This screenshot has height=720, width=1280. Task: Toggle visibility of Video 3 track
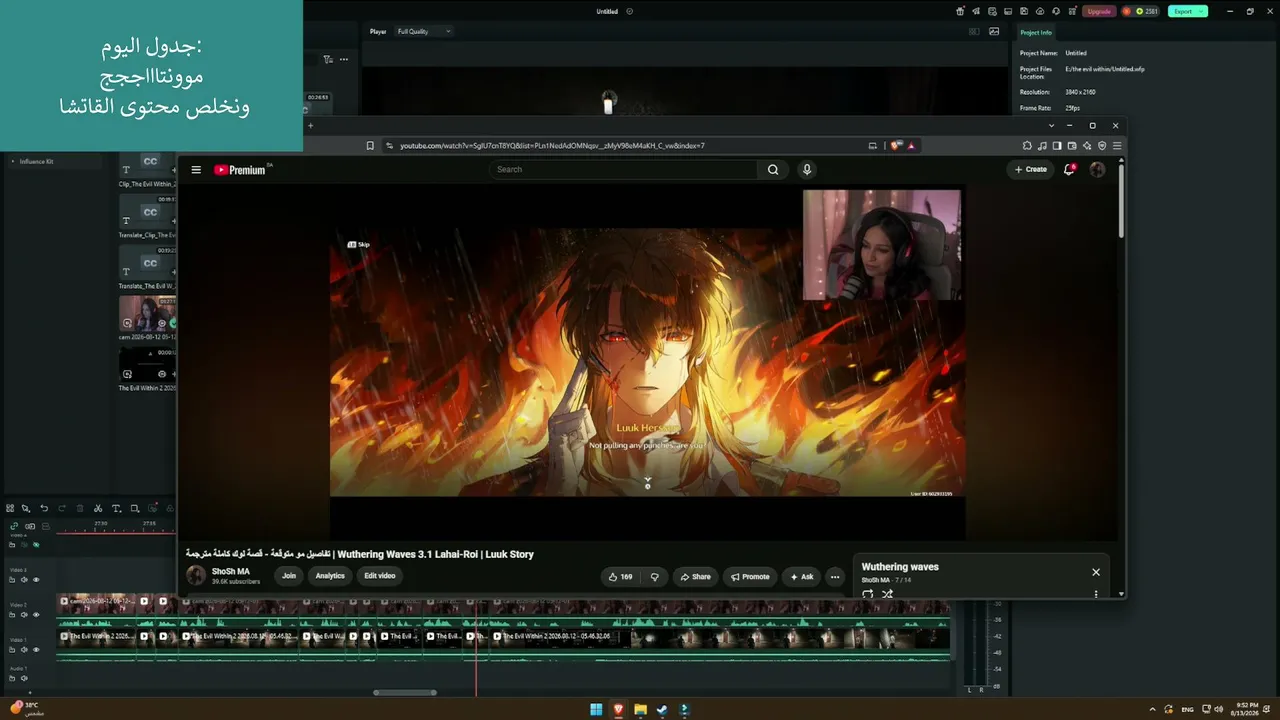coord(36,580)
